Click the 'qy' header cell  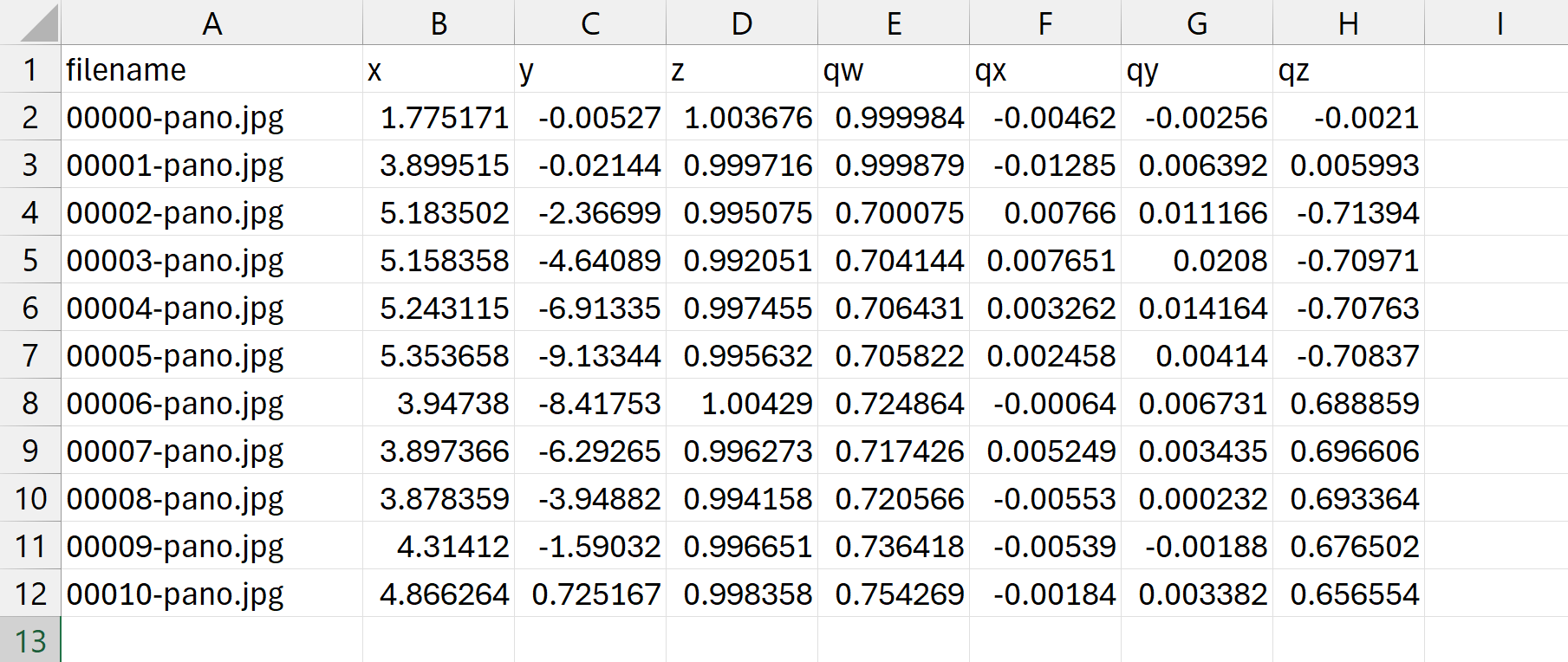(x=1197, y=68)
